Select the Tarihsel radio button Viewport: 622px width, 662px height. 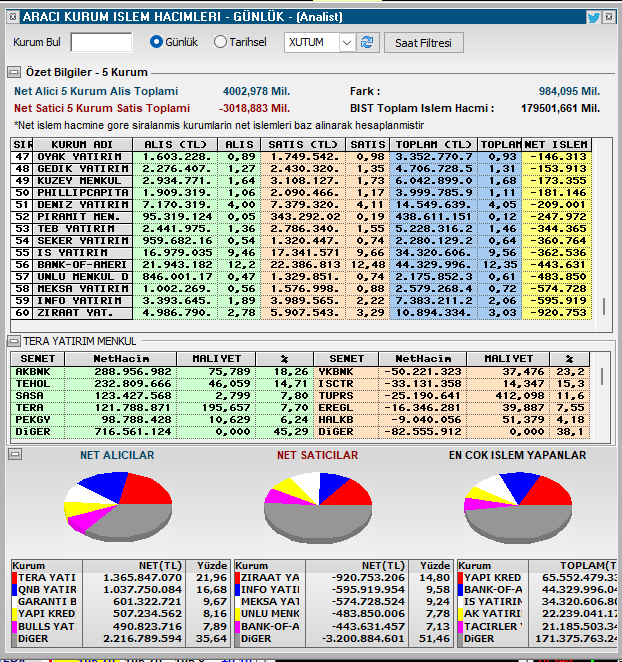220,42
